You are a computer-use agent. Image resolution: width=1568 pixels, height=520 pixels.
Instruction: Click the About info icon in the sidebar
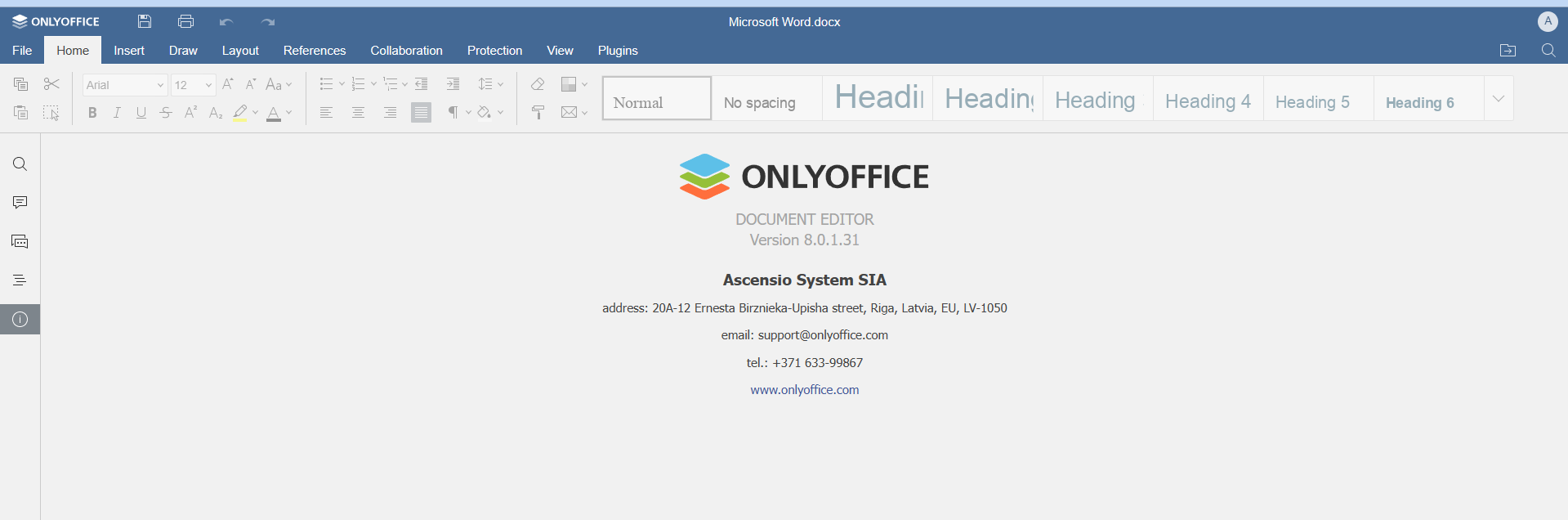(20, 320)
